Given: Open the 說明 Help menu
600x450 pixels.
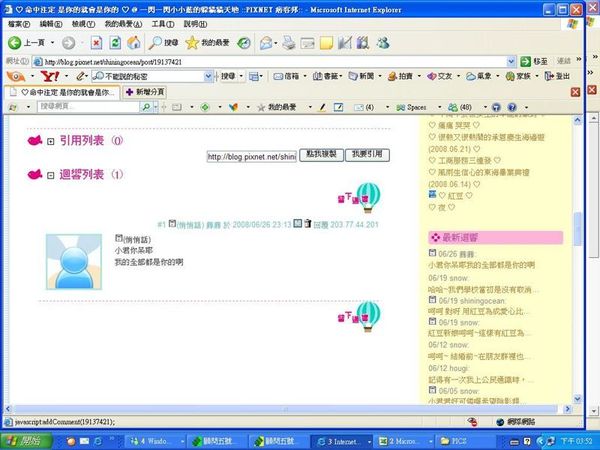Looking at the screenshot, I should 195,24.
